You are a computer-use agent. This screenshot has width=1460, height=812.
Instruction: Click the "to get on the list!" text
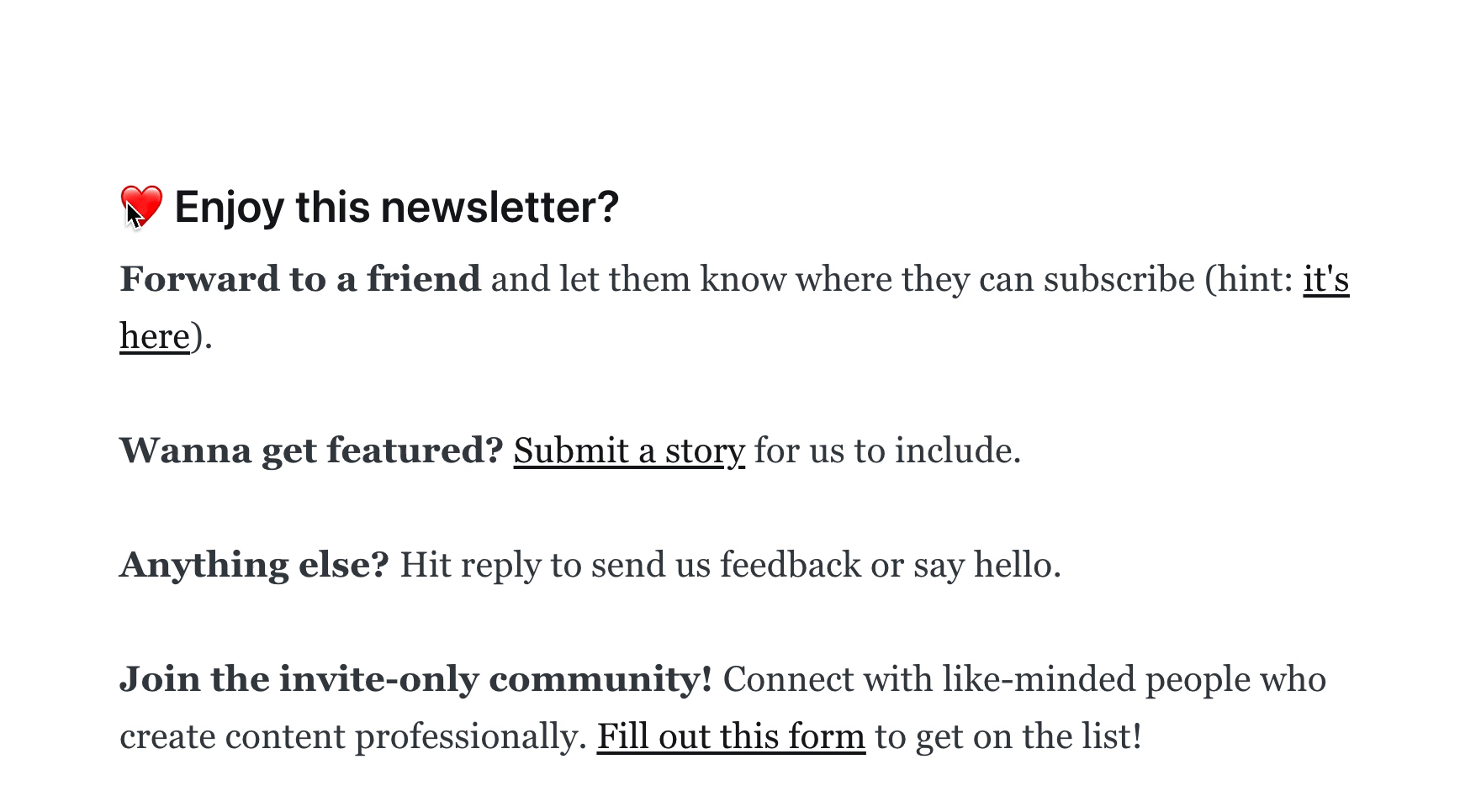point(1008,736)
